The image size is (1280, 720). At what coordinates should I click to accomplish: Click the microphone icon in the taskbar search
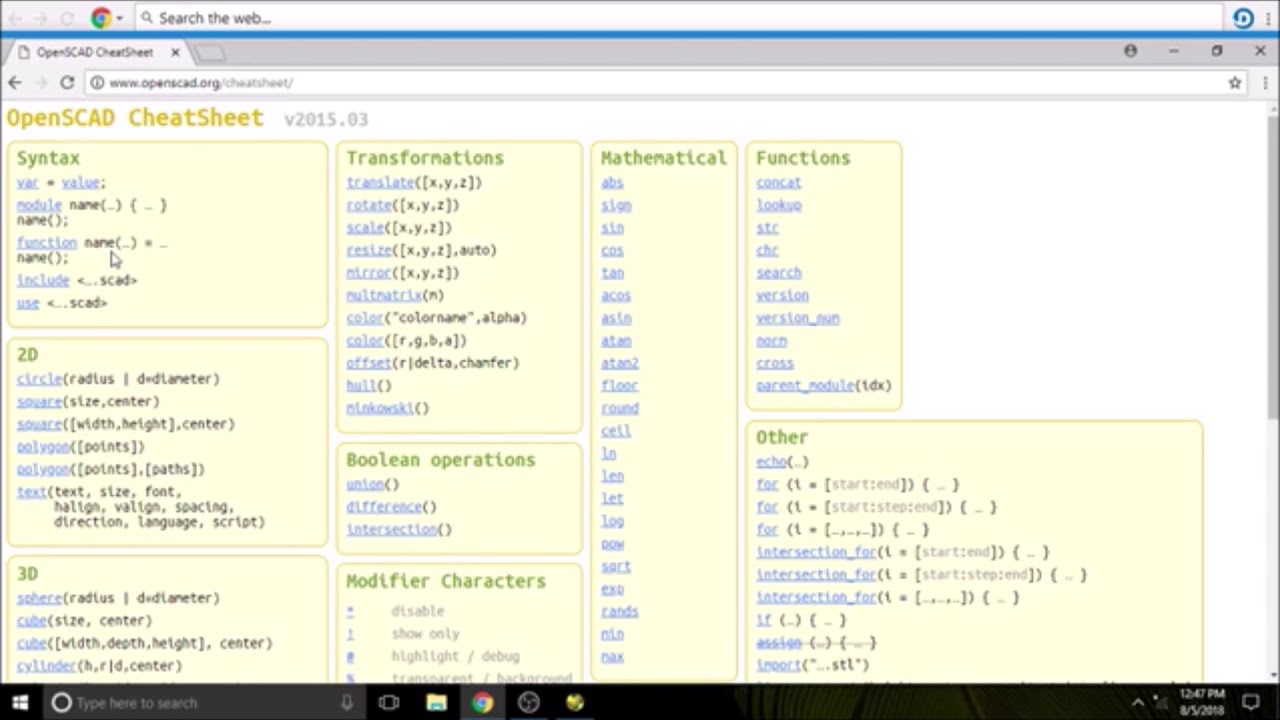pos(346,703)
